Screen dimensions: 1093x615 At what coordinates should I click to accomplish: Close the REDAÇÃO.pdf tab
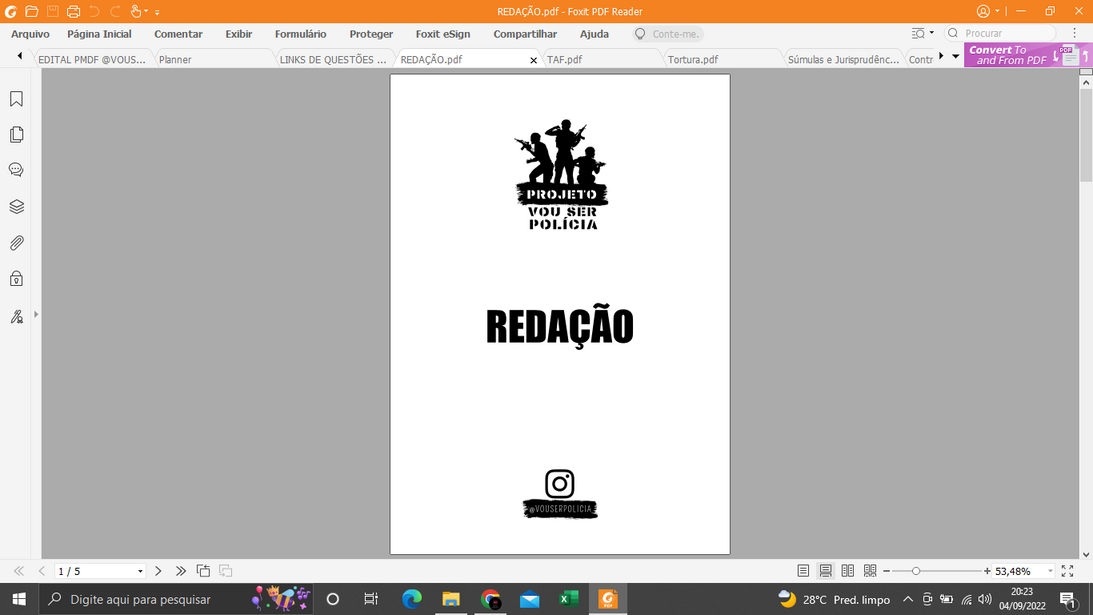tap(533, 60)
